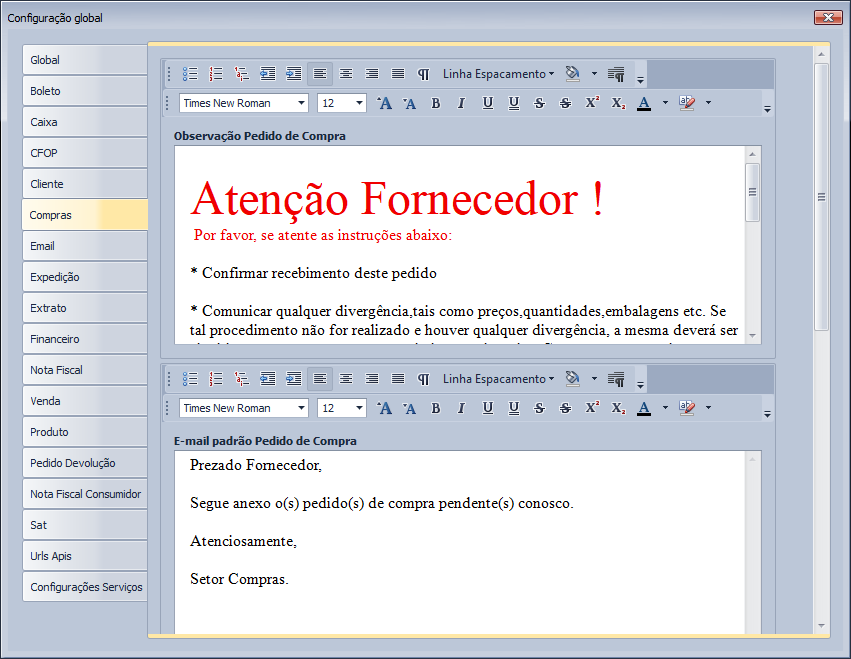Click subscript icon in E-mail padrão toolbar
Image resolution: width=851 pixels, height=659 pixels.
click(618, 408)
